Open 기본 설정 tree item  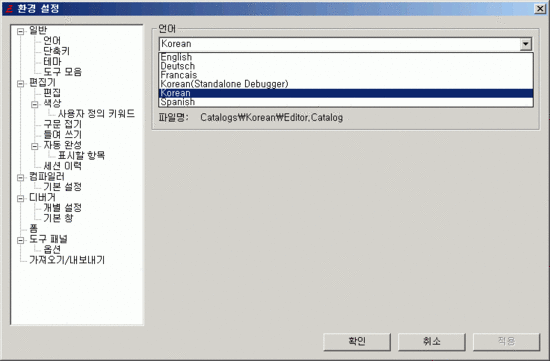62,187
